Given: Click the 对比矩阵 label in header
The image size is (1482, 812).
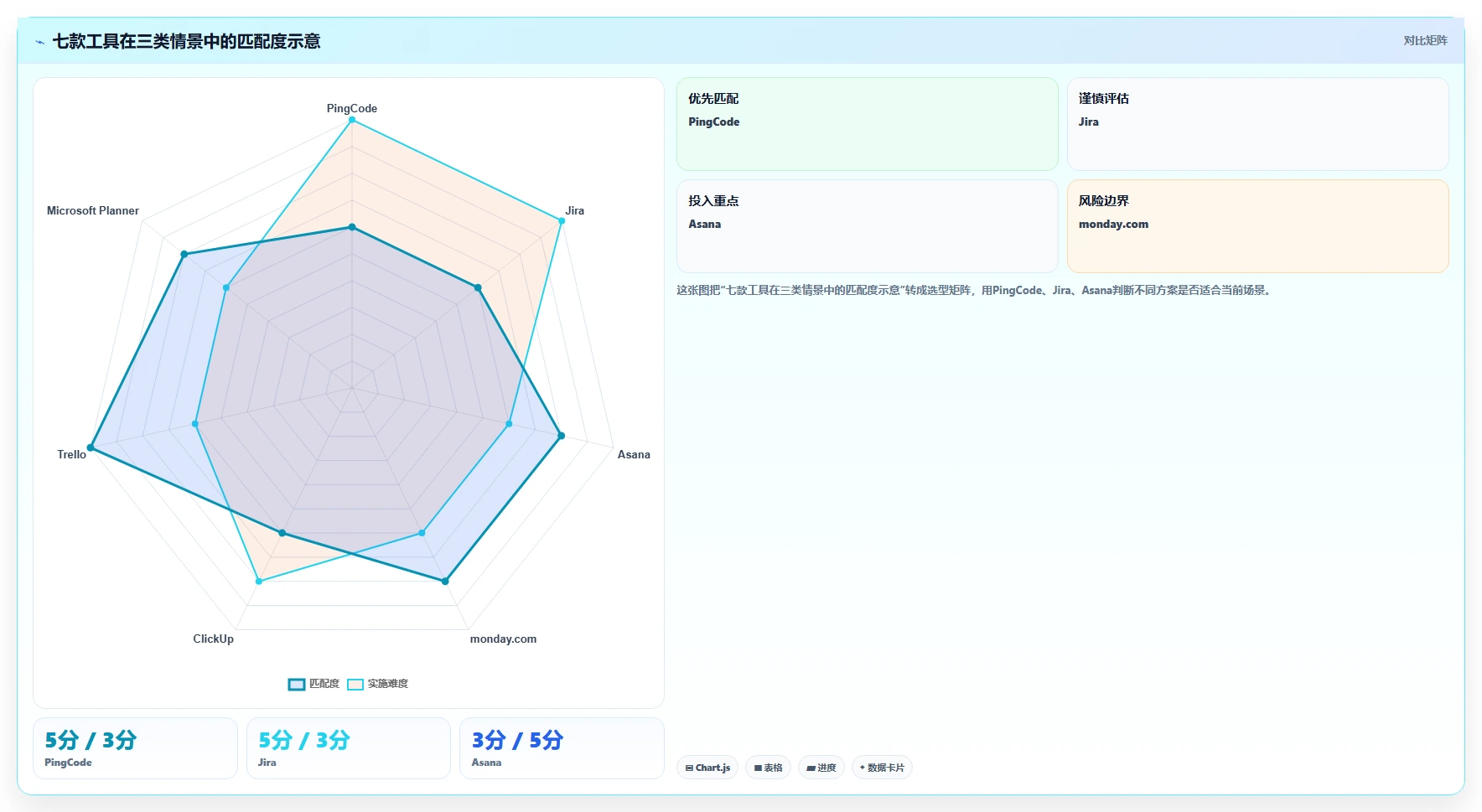Looking at the screenshot, I should click(1425, 40).
